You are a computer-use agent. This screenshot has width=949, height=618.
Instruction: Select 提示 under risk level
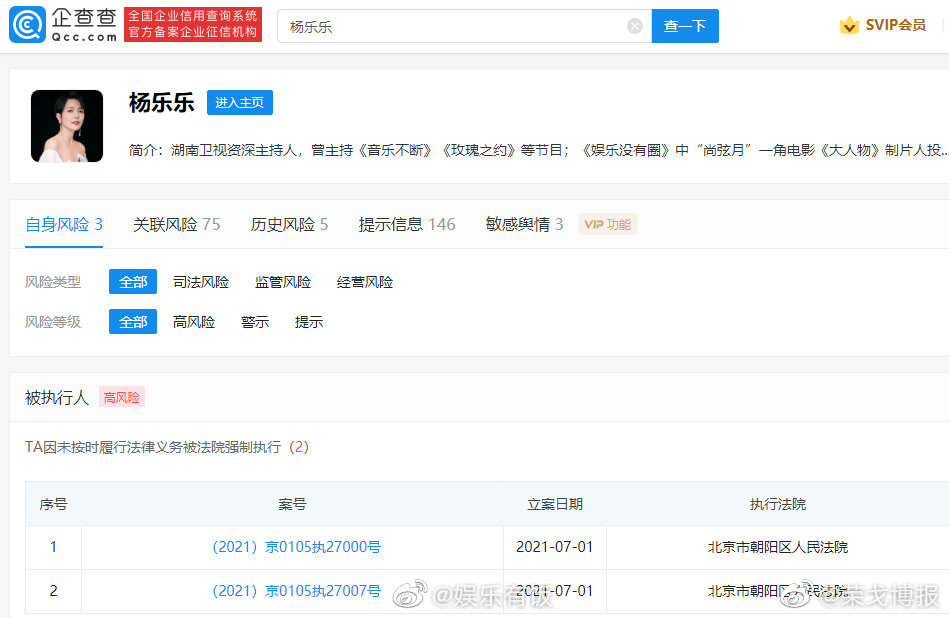click(309, 323)
